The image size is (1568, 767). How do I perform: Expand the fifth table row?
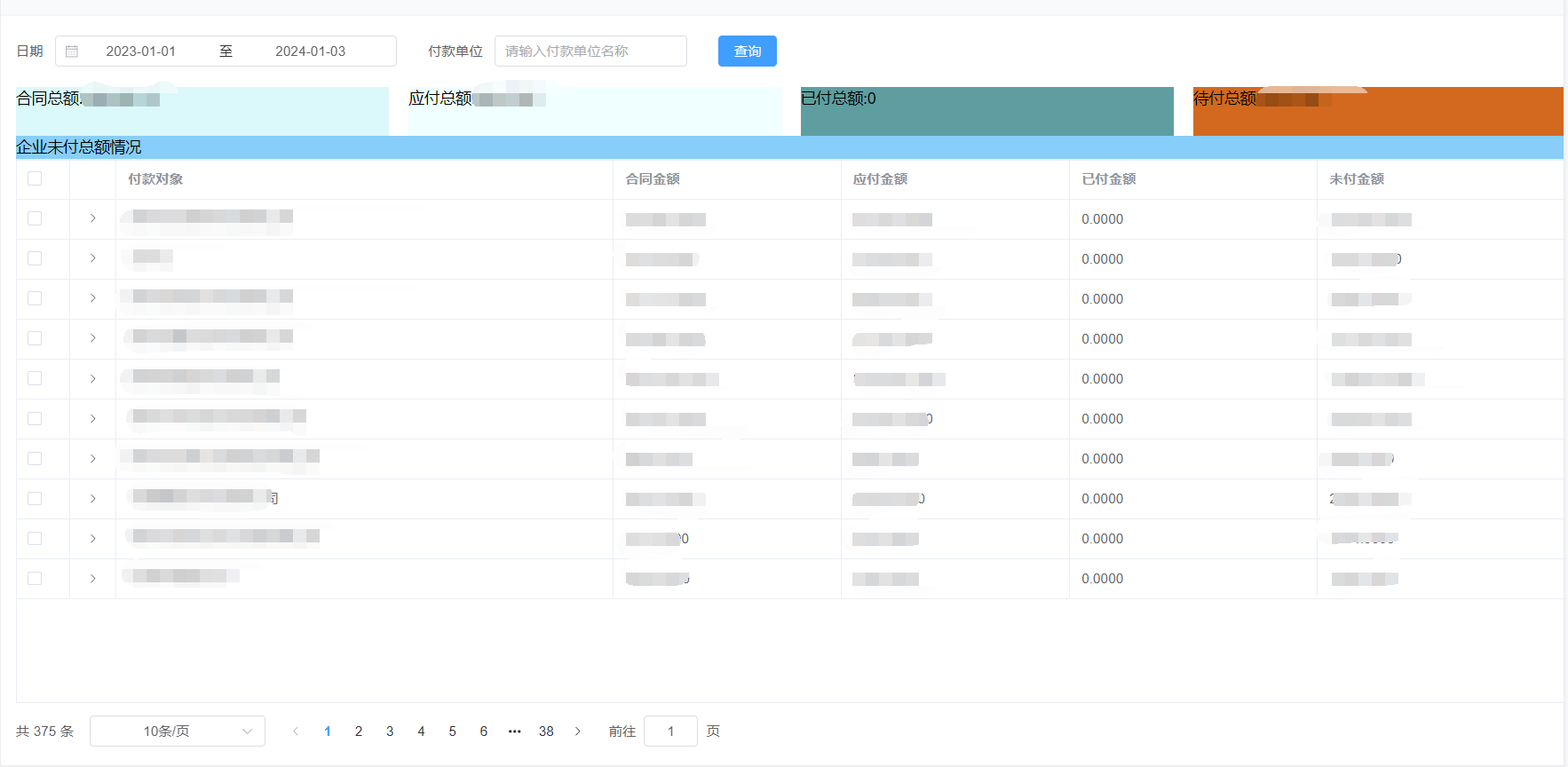pos(92,378)
